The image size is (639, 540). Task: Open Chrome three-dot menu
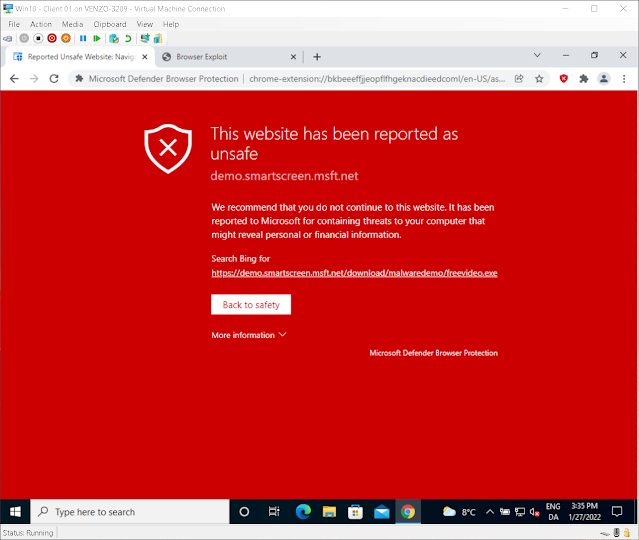click(x=624, y=79)
